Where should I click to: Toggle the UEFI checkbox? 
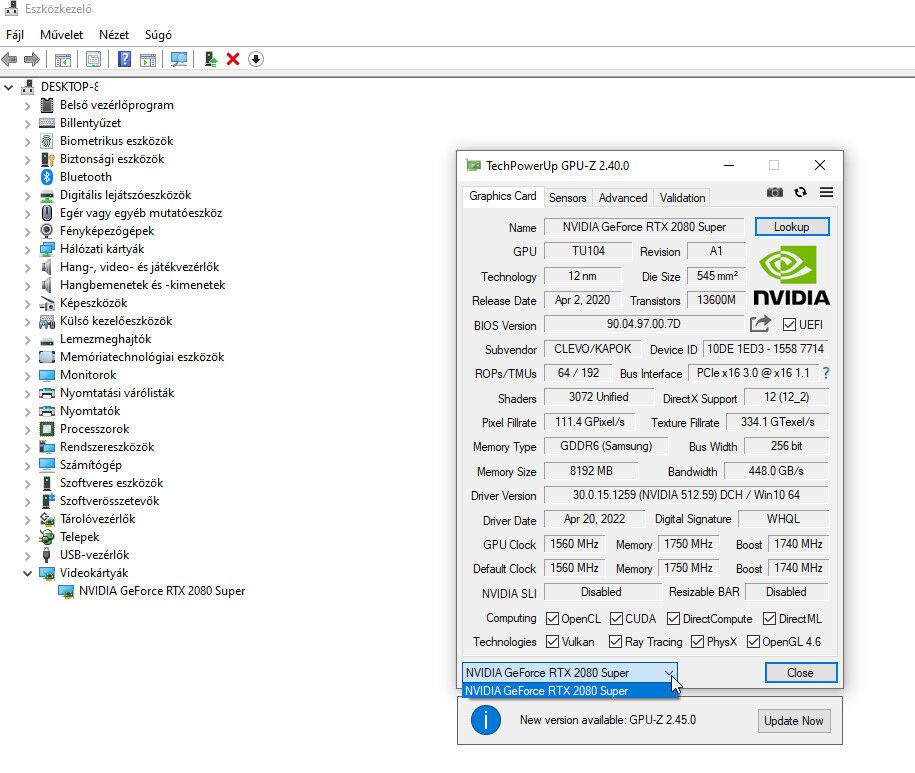coord(789,324)
